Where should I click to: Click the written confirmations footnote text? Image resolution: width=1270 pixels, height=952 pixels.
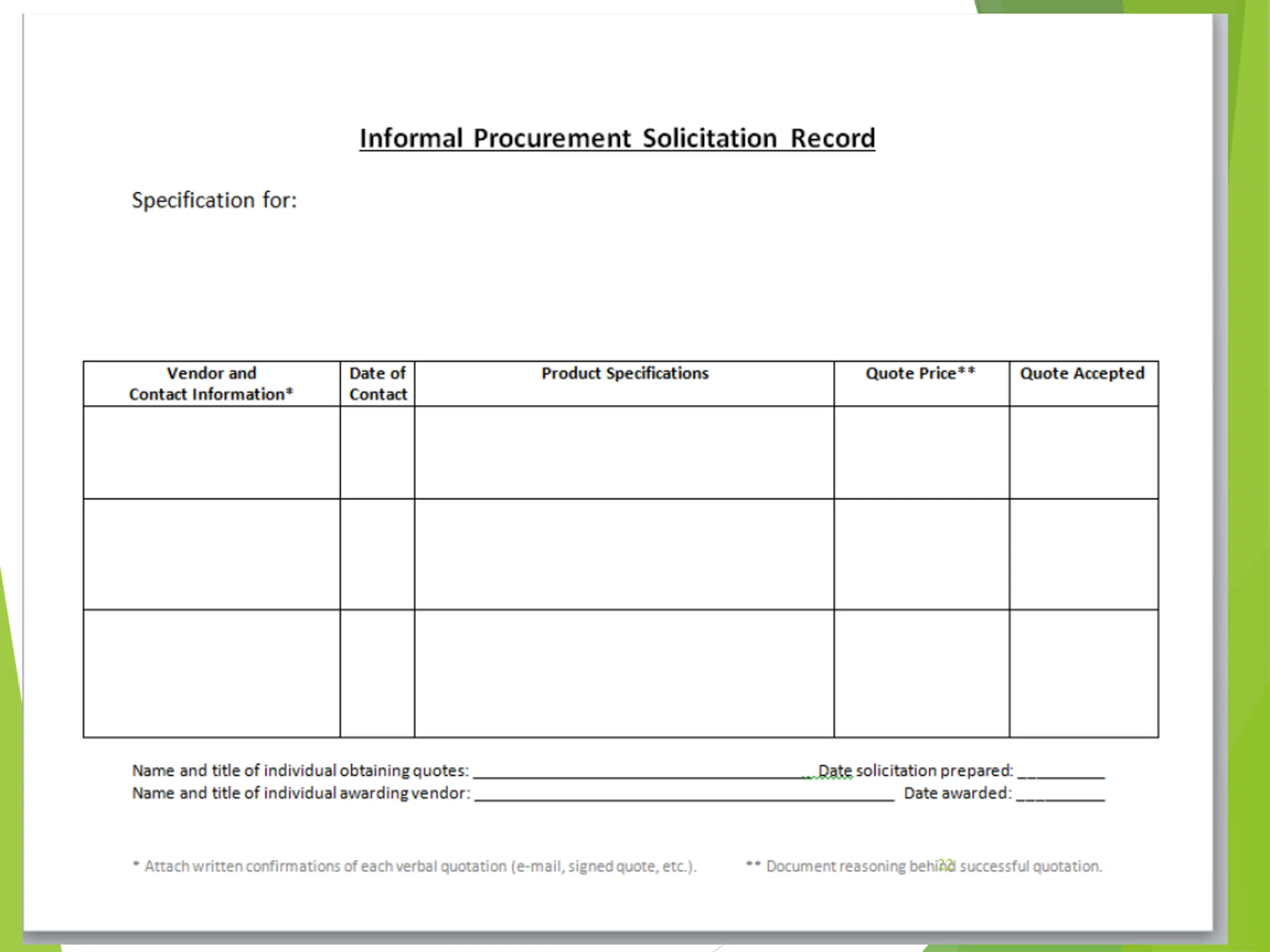415,866
